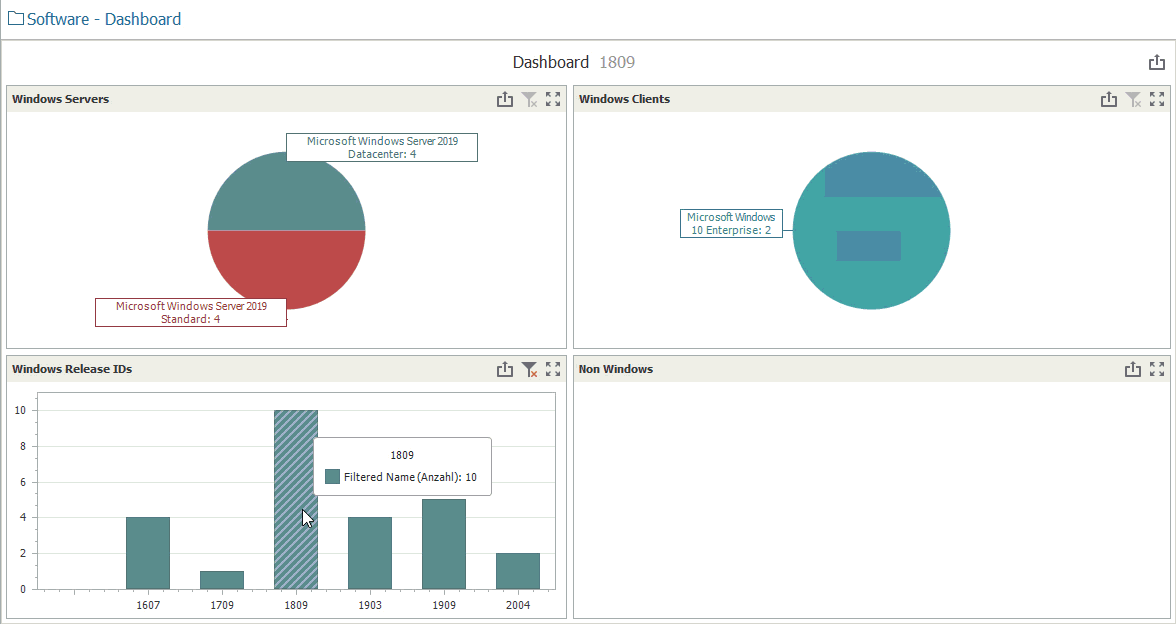This screenshot has height=624, width=1176.
Task: Maximize the Non Windows panel
Action: pos(1156,369)
